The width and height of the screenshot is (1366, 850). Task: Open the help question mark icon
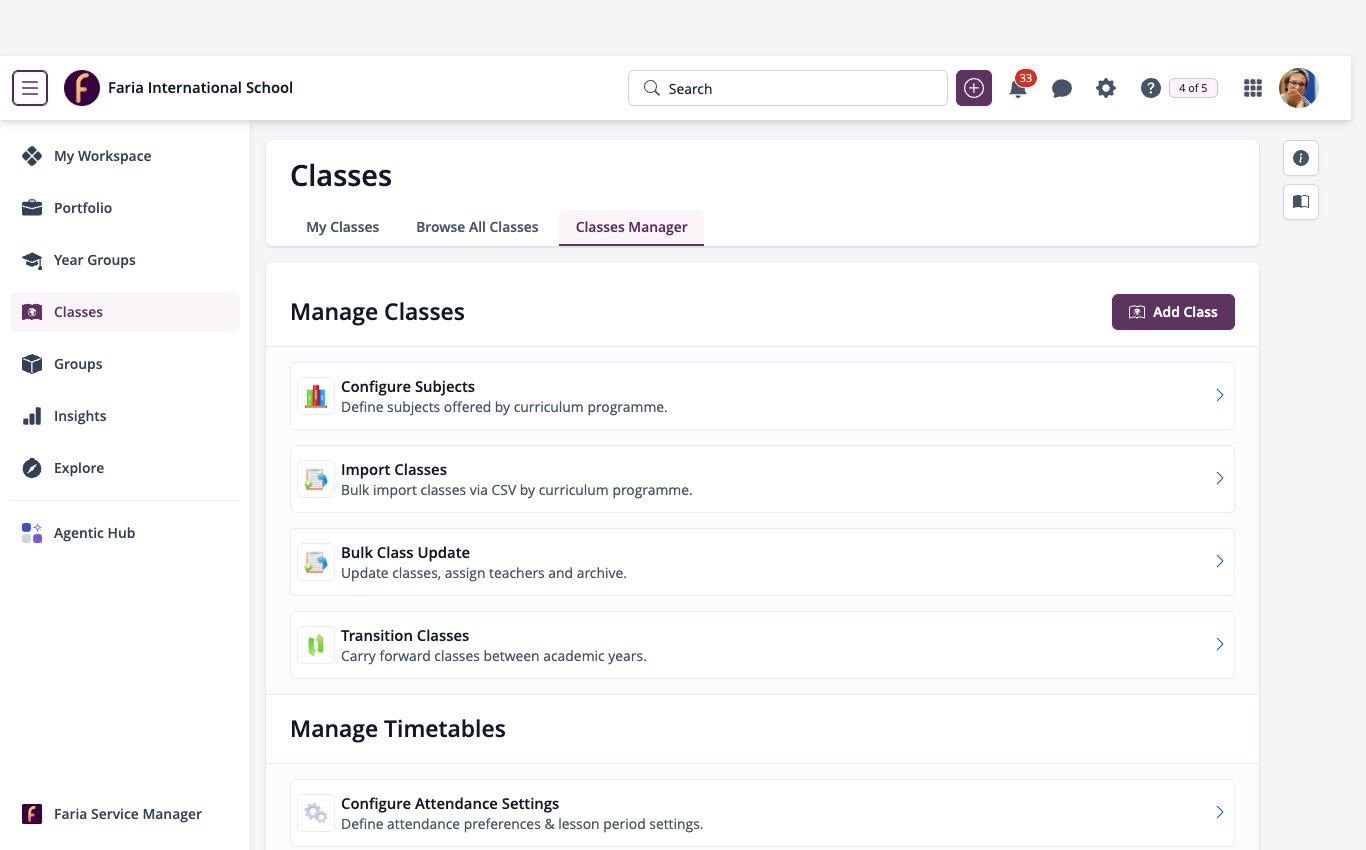[1150, 88]
